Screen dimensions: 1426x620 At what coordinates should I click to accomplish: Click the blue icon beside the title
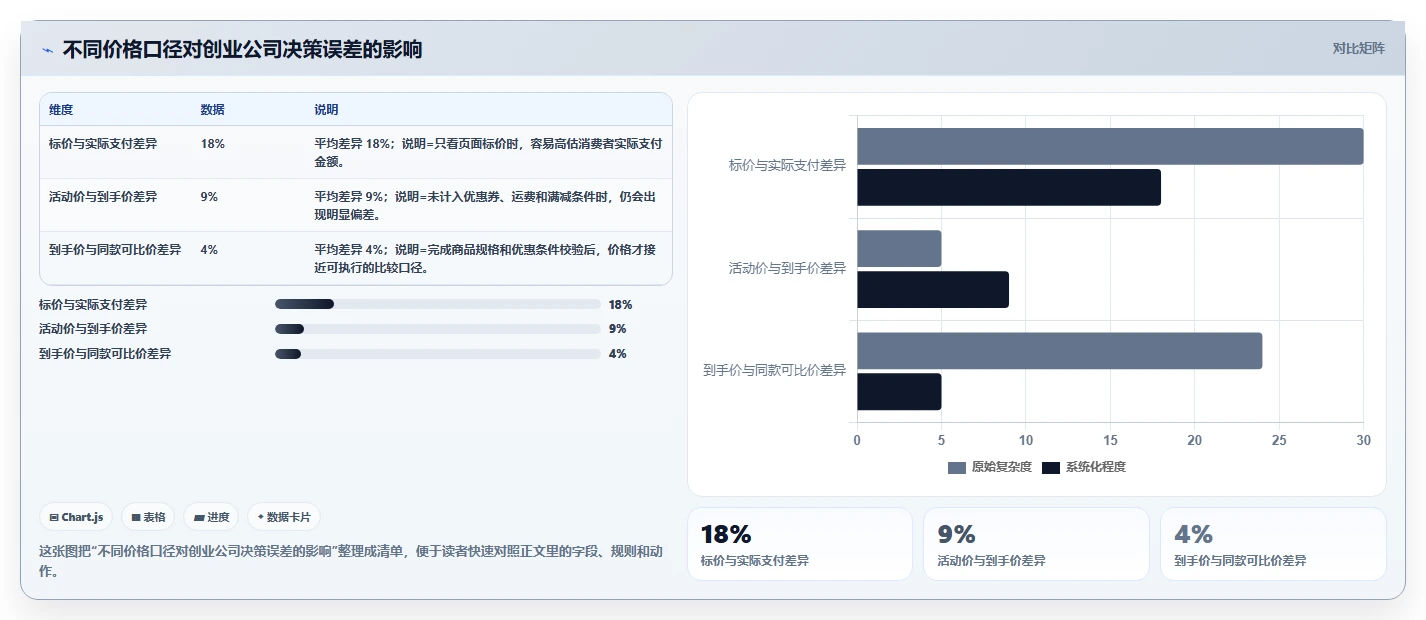coord(47,49)
